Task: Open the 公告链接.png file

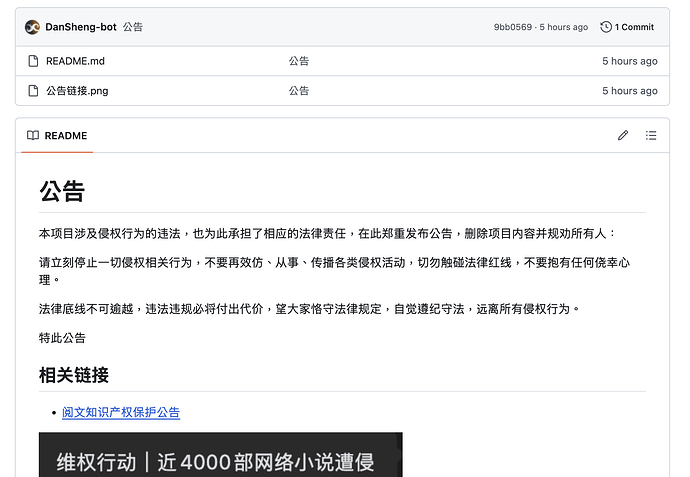Action: point(77,91)
